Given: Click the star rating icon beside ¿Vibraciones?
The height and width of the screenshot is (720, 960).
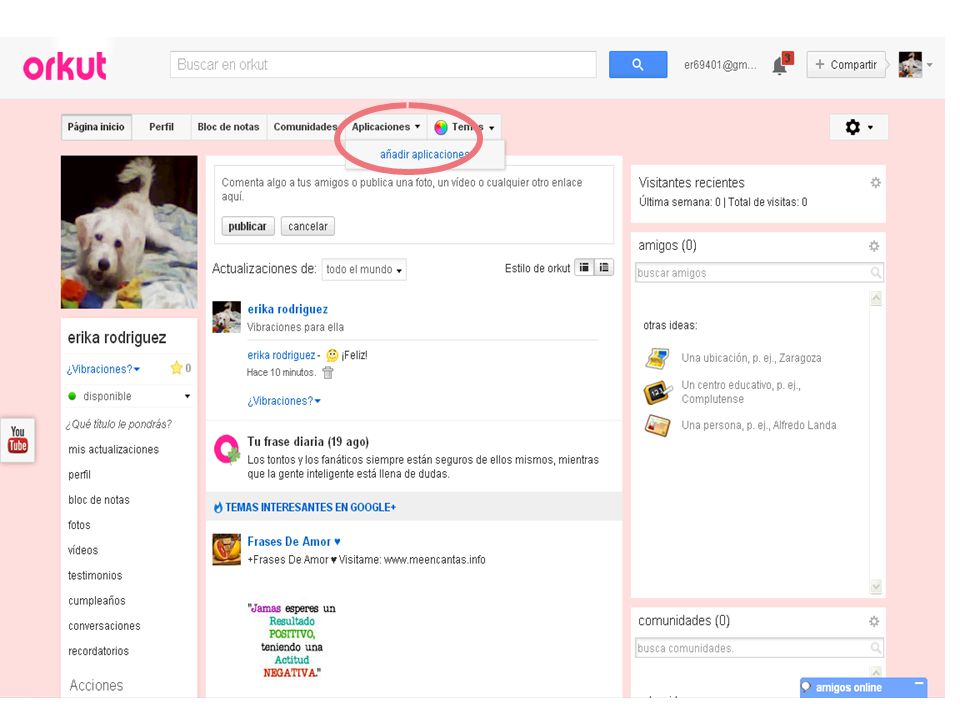Looking at the screenshot, I should 176,368.
